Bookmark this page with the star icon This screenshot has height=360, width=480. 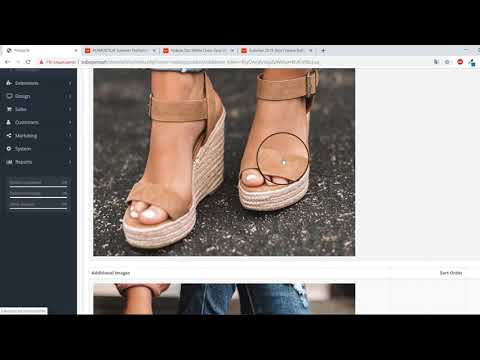(x=447, y=62)
